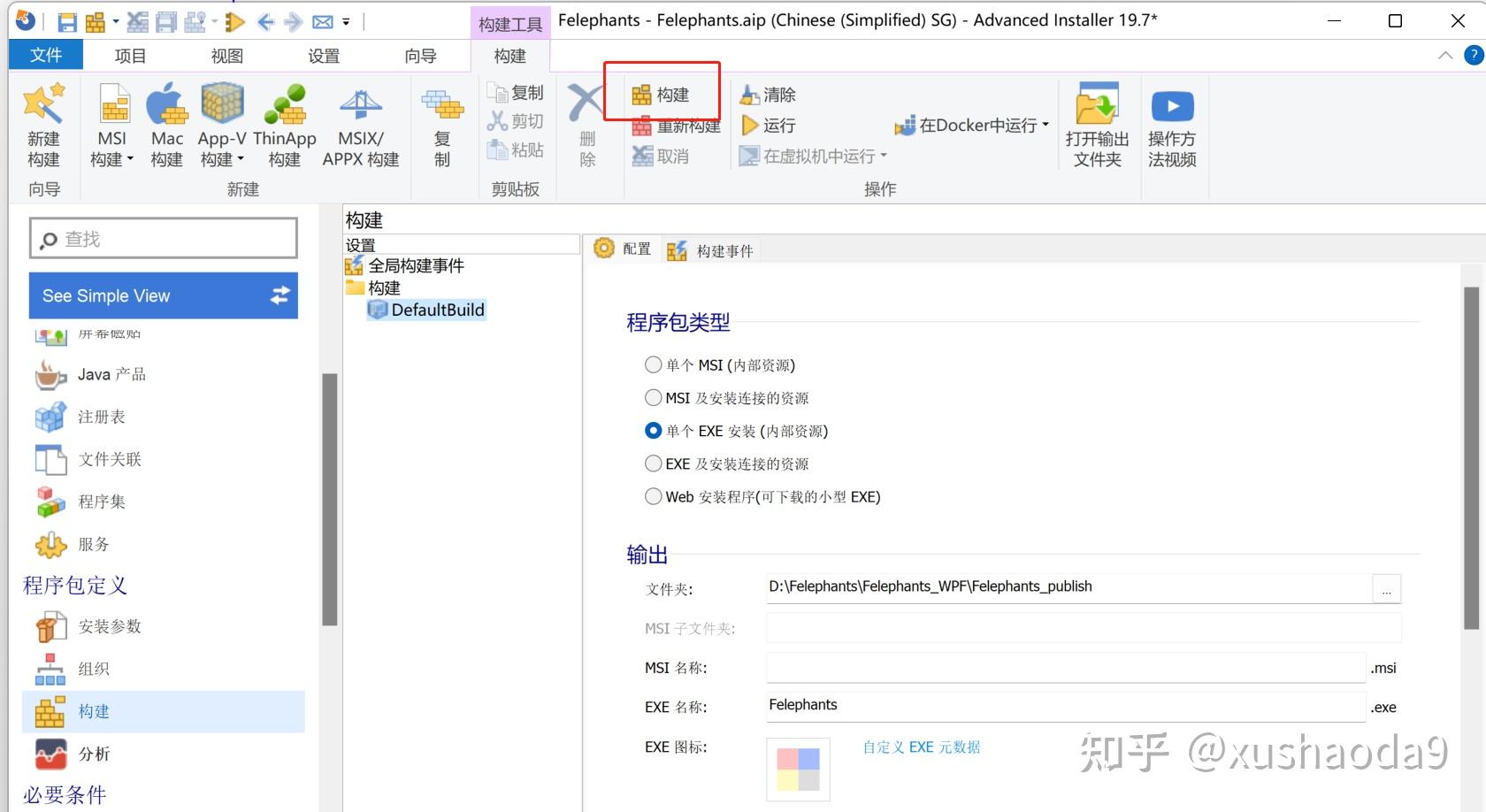The width and height of the screenshot is (1486, 812).
Task: Open 自定义 EXE 元数据 link
Action: coord(921,747)
